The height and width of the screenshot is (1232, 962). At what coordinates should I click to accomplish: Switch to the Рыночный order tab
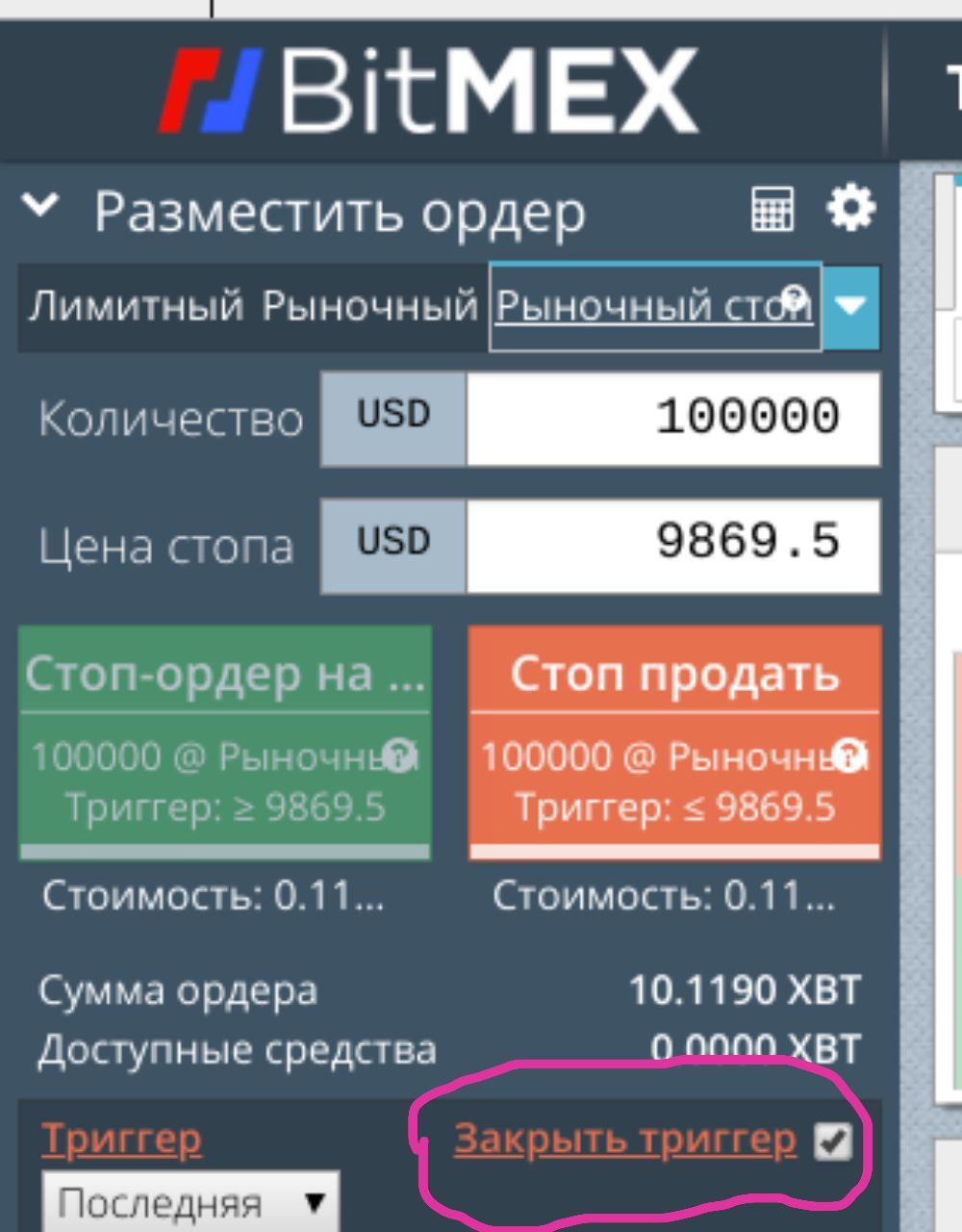point(370,306)
